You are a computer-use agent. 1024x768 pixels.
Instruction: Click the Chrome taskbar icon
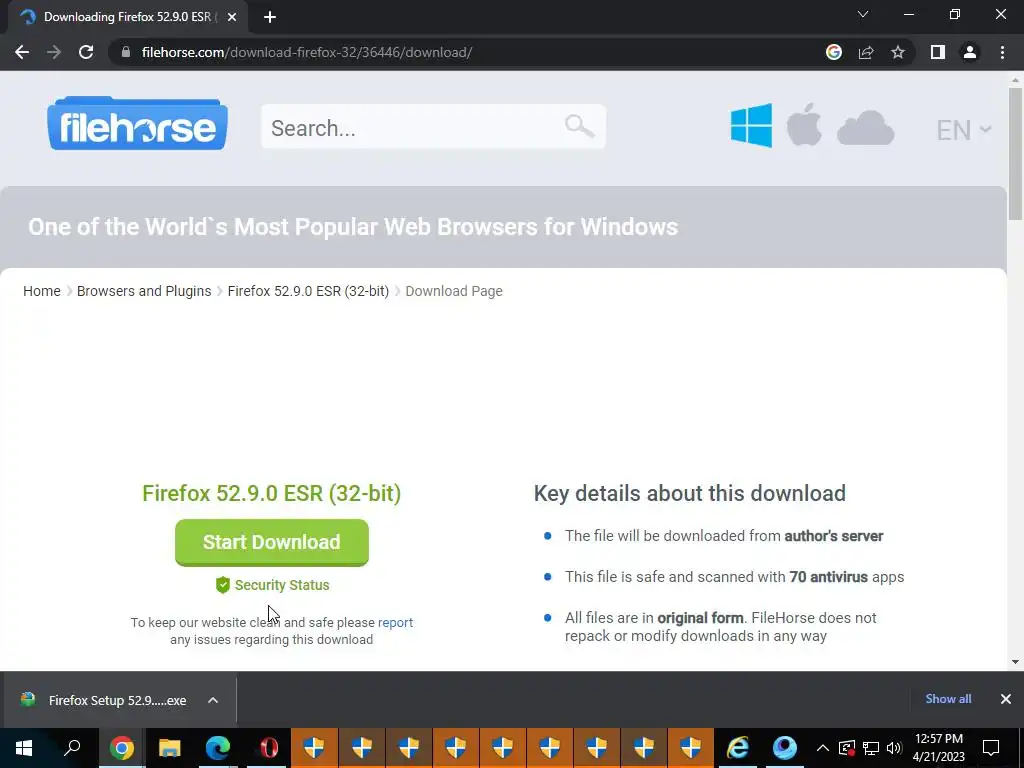click(121, 748)
